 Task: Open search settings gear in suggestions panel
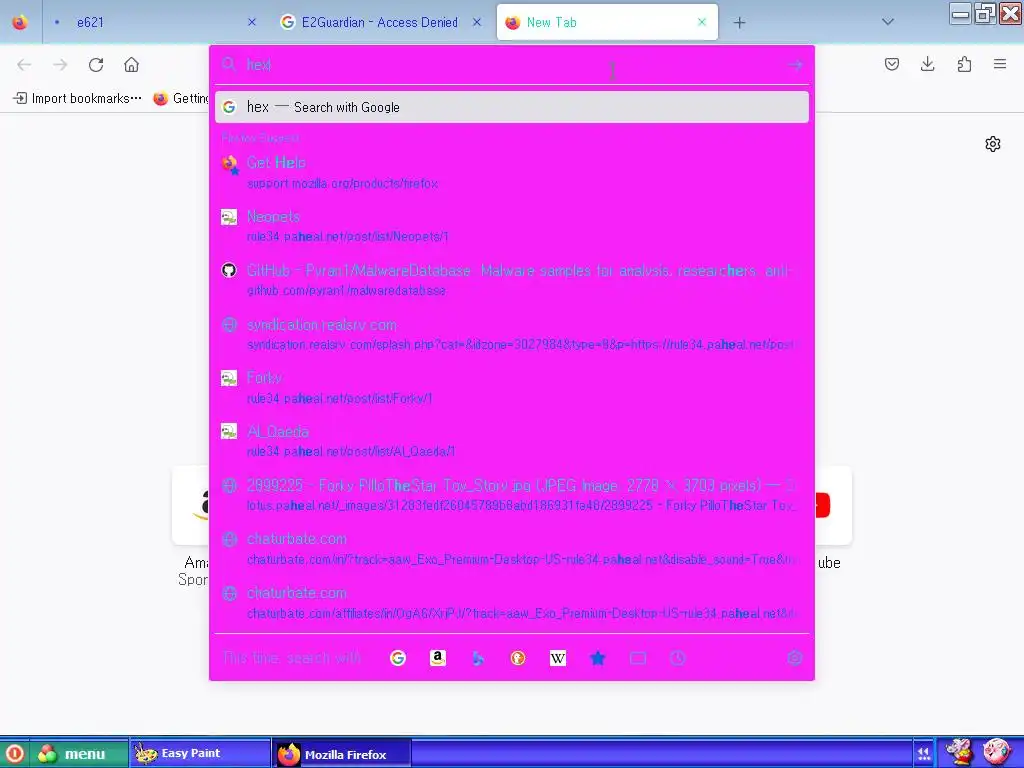tap(795, 658)
